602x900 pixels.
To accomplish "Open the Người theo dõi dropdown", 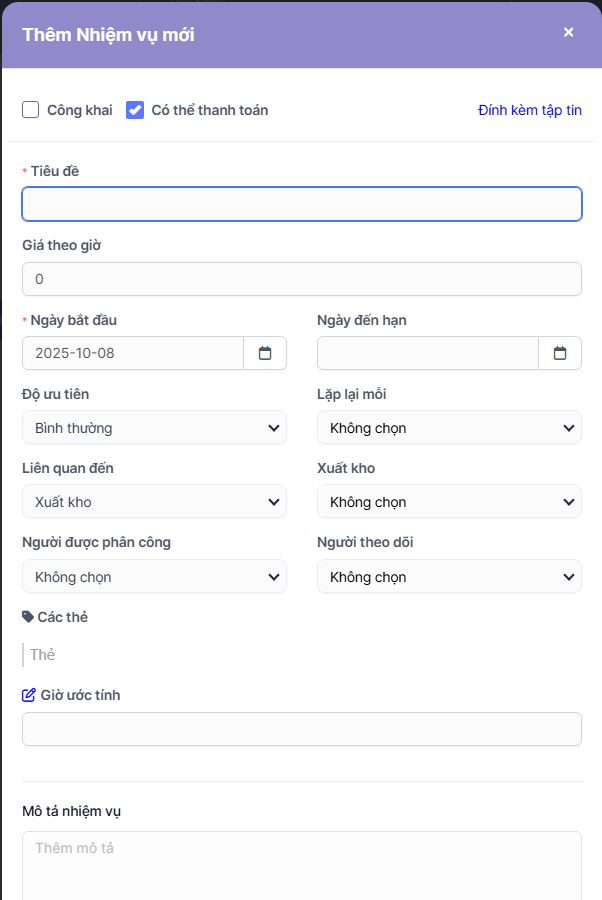I will (x=449, y=577).
